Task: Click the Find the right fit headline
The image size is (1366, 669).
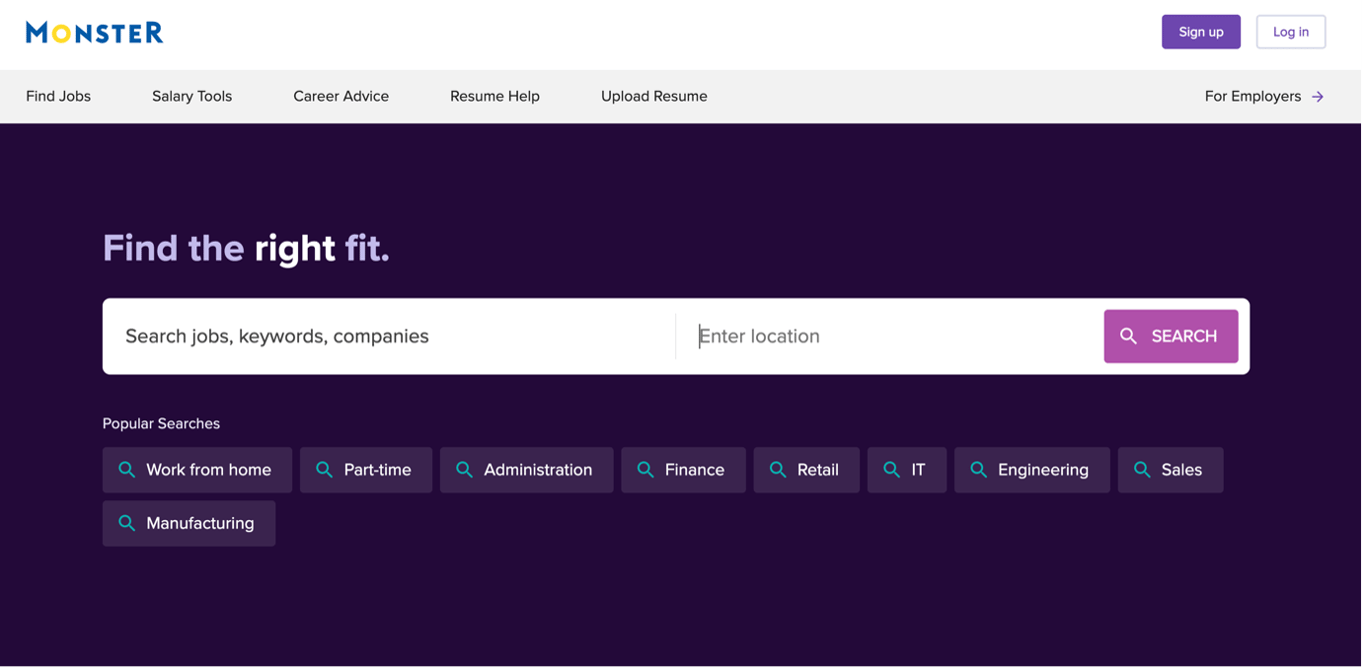Action: click(247, 249)
